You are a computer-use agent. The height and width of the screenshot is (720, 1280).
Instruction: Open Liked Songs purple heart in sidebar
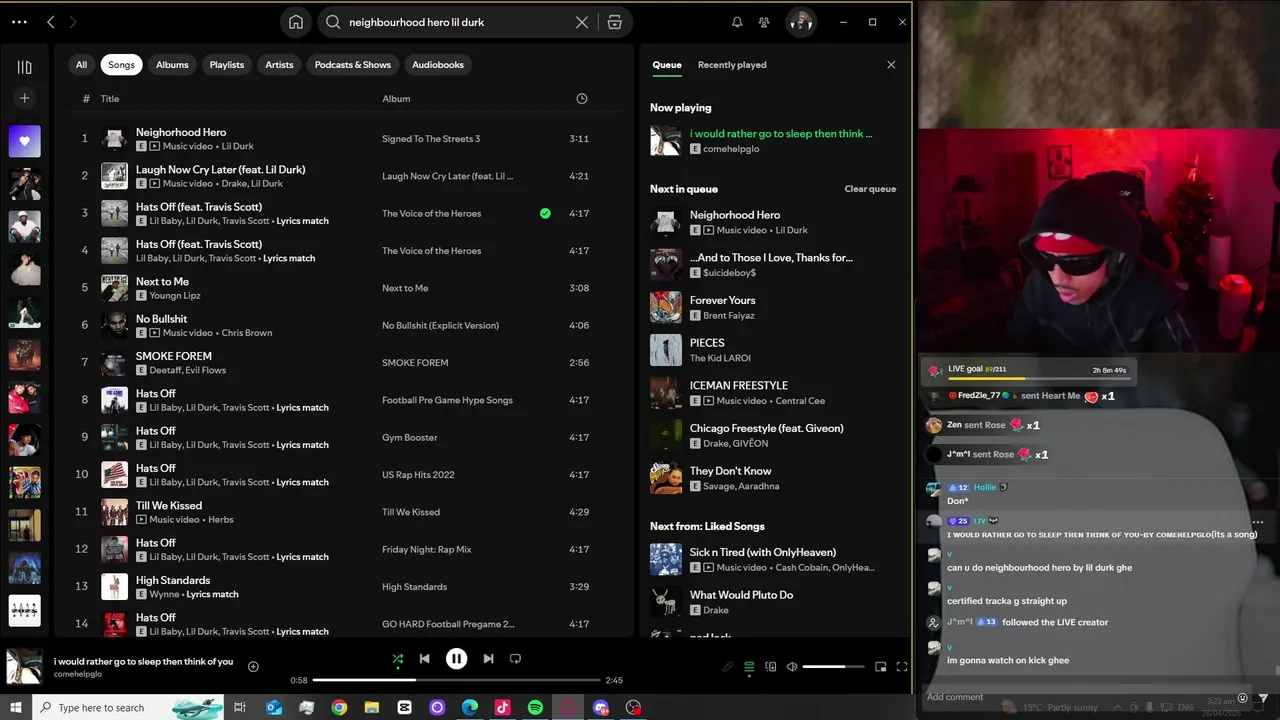[25, 141]
